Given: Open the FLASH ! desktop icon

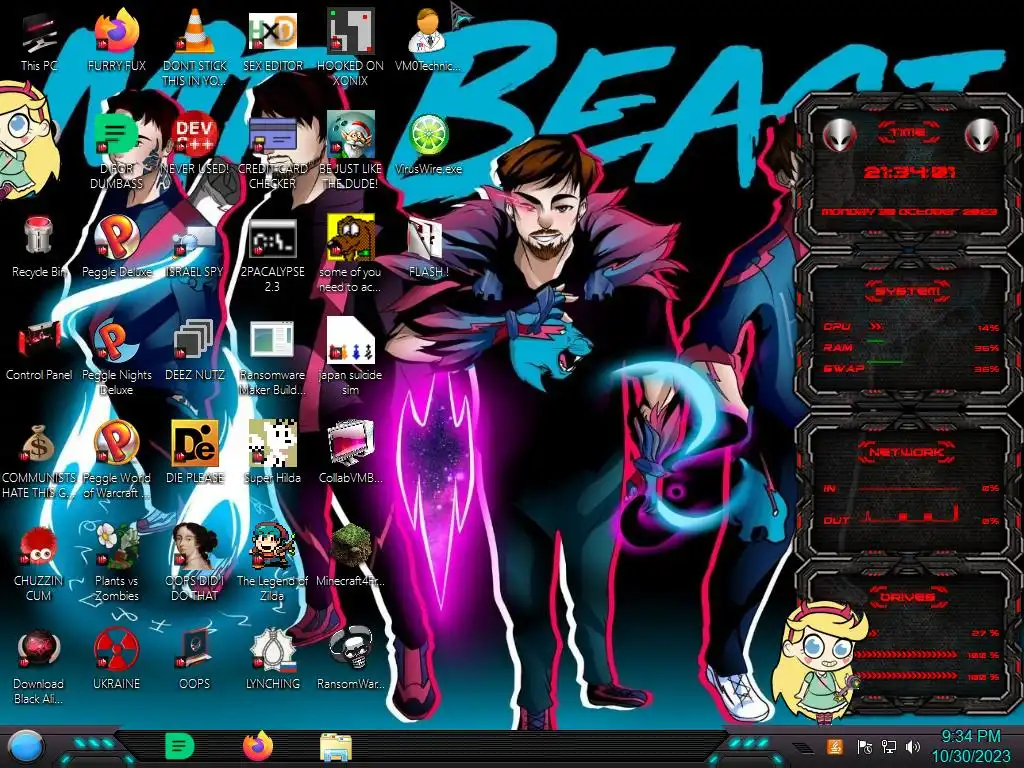Looking at the screenshot, I should pos(428,247).
